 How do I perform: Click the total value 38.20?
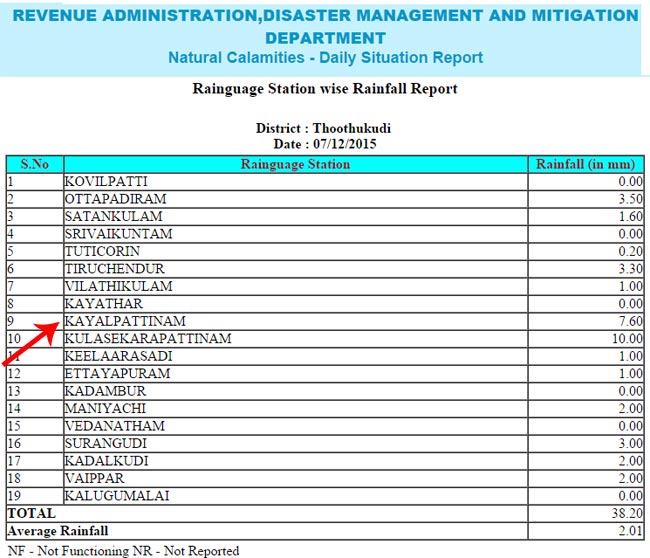point(628,514)
